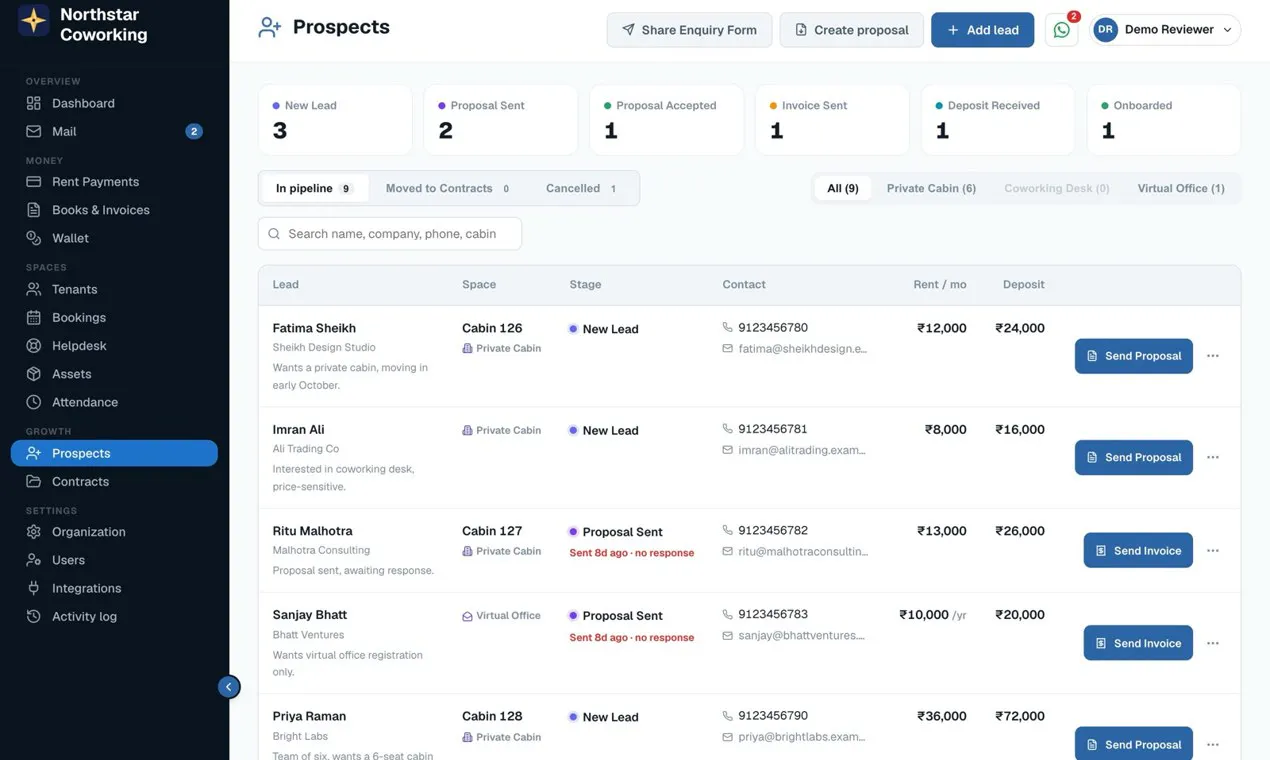Screen dimensions: 1270x760
Task: Send Proposal to Imran Ali
Action: [x=1134, y=457]
